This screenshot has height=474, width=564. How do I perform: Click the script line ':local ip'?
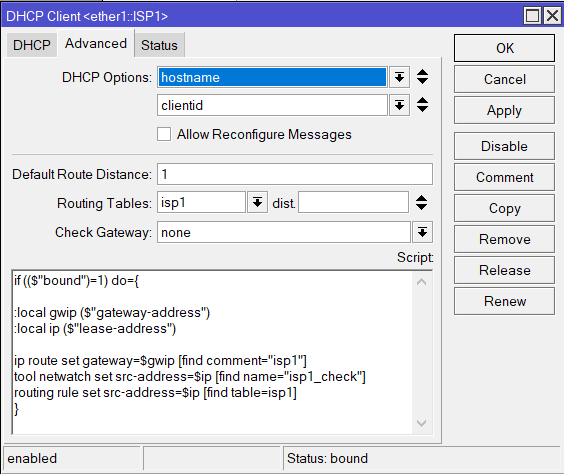point(95,329)
